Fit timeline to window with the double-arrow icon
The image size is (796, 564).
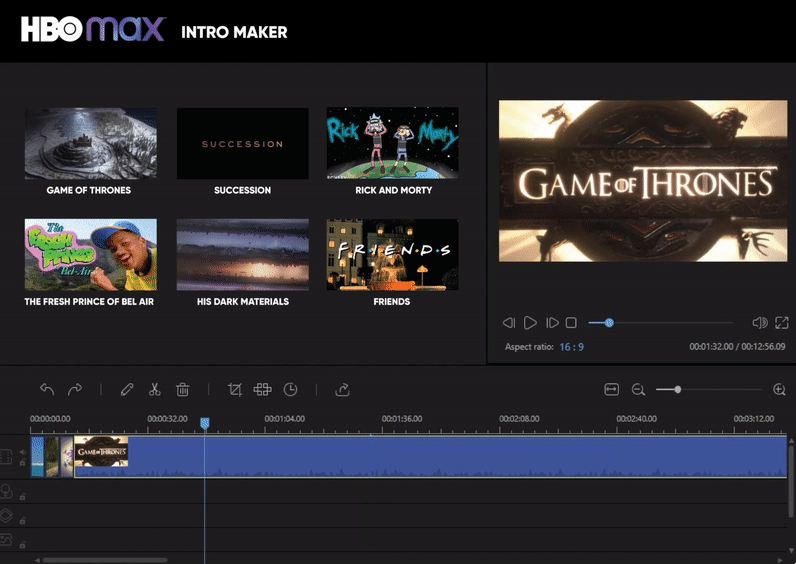point(611,389)
